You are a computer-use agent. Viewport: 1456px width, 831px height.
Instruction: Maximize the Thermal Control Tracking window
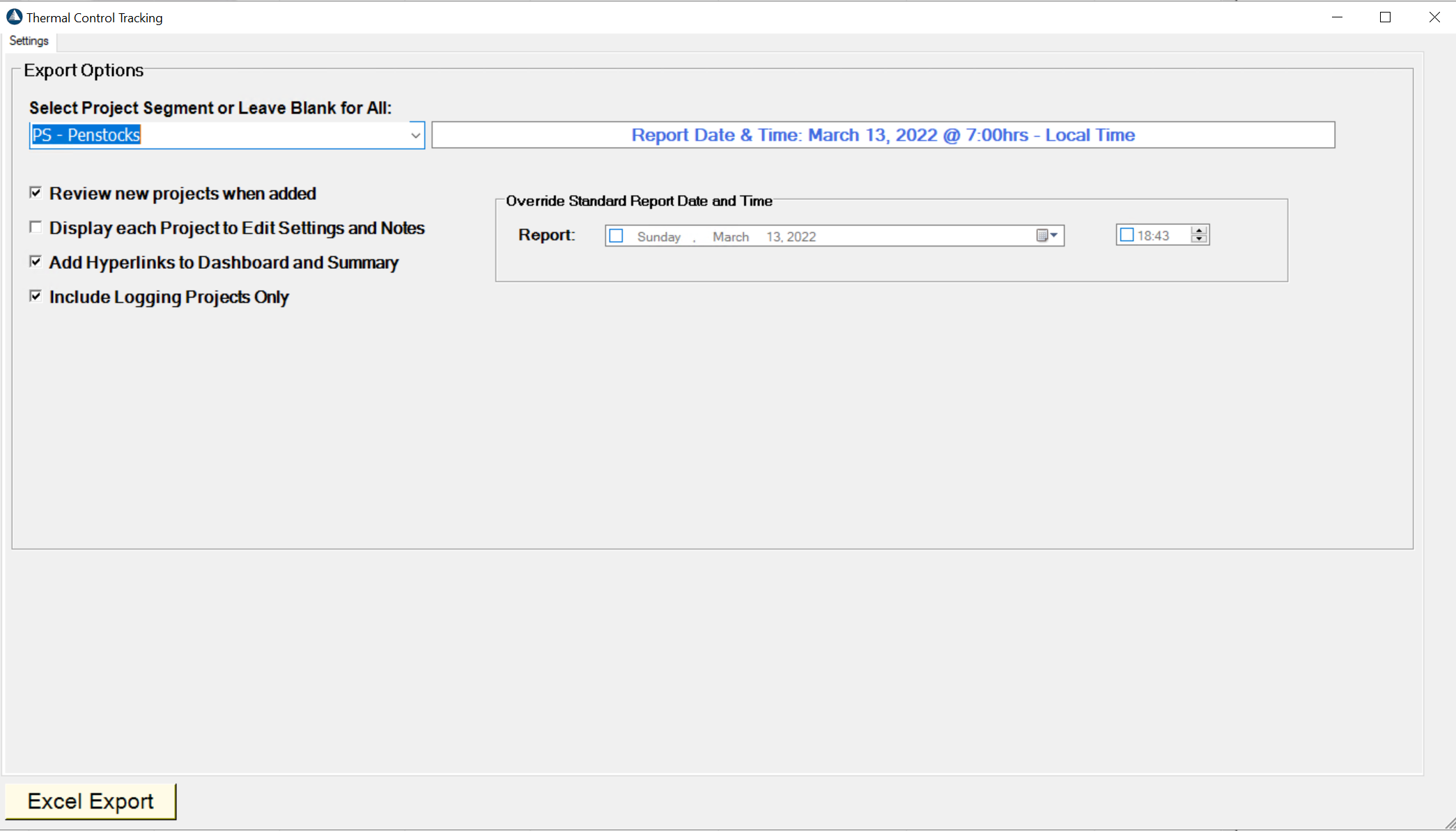(x=1385, y=17)
